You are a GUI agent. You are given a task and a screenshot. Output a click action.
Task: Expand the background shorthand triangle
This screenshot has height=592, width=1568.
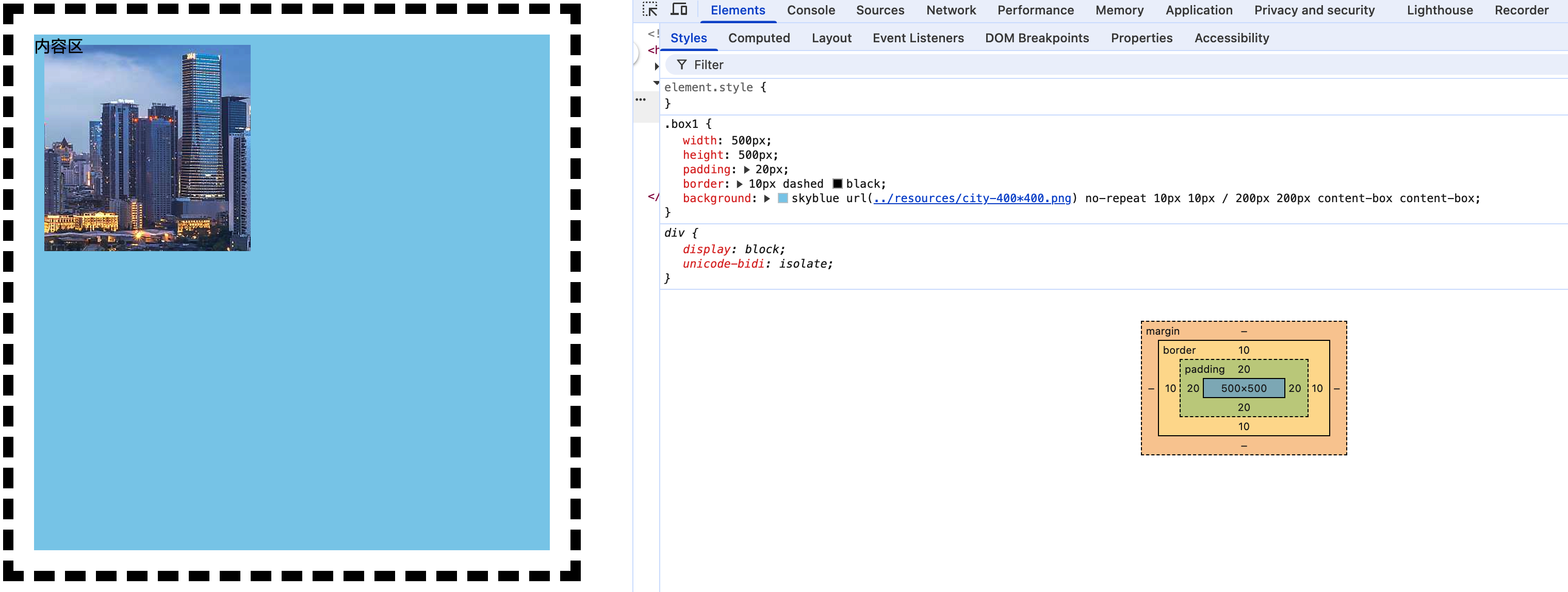(x=767, y=199)
